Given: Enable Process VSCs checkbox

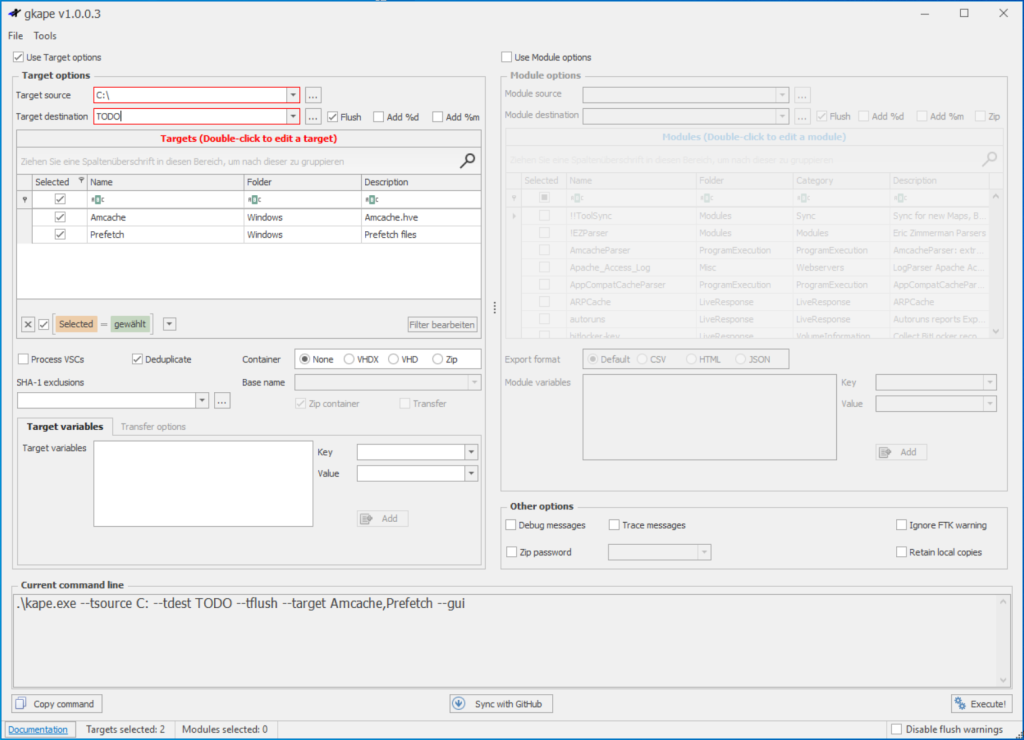Looking at the screenshot, I should pos(24,359).
